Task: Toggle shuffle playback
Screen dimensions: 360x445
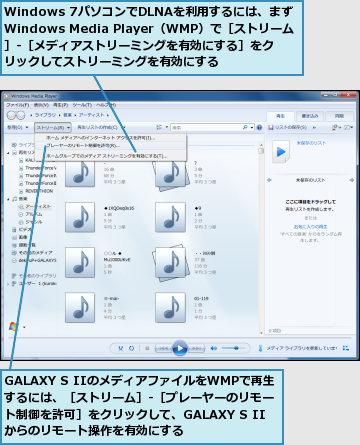Action: click(x=121, y=348)
